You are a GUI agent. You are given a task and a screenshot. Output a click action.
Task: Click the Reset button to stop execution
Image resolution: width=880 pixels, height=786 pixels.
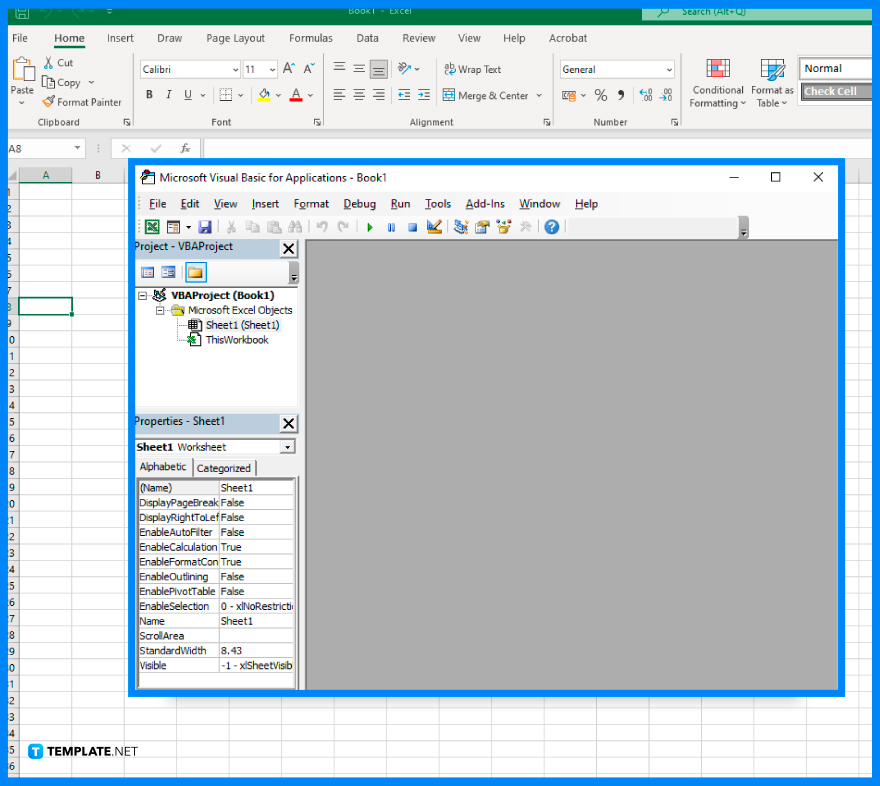pyautogui.click(x=411, y=227)
